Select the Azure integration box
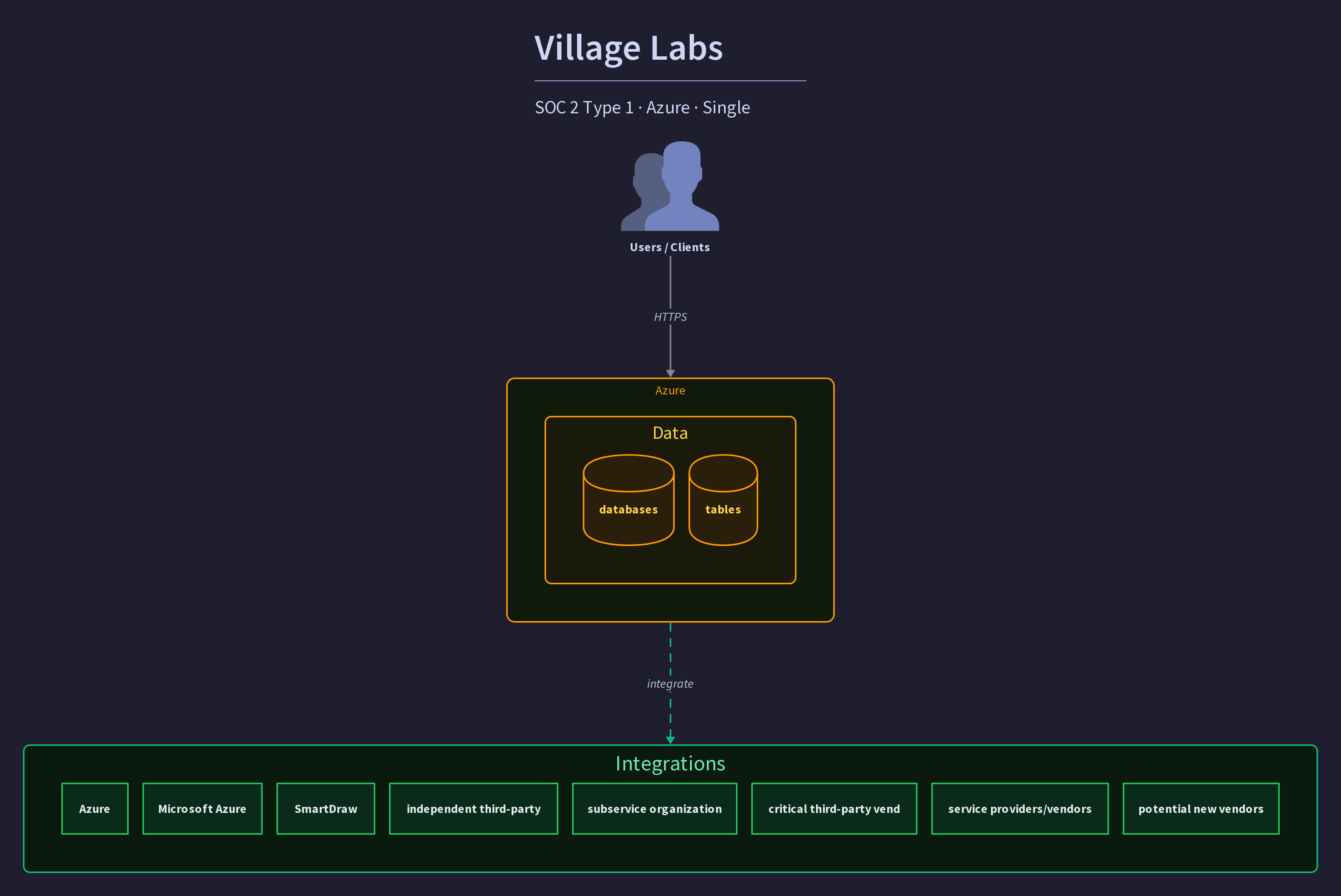The width and height of the screenshot is (1341, 896). point(95,809)
